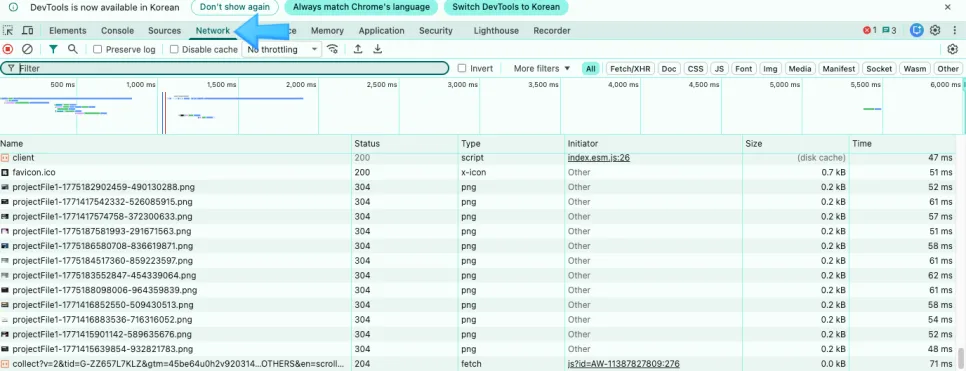The width and height of the screenshot is (966, 371).
Task: Switch to the Recorder tab
Action: point(552,30)
